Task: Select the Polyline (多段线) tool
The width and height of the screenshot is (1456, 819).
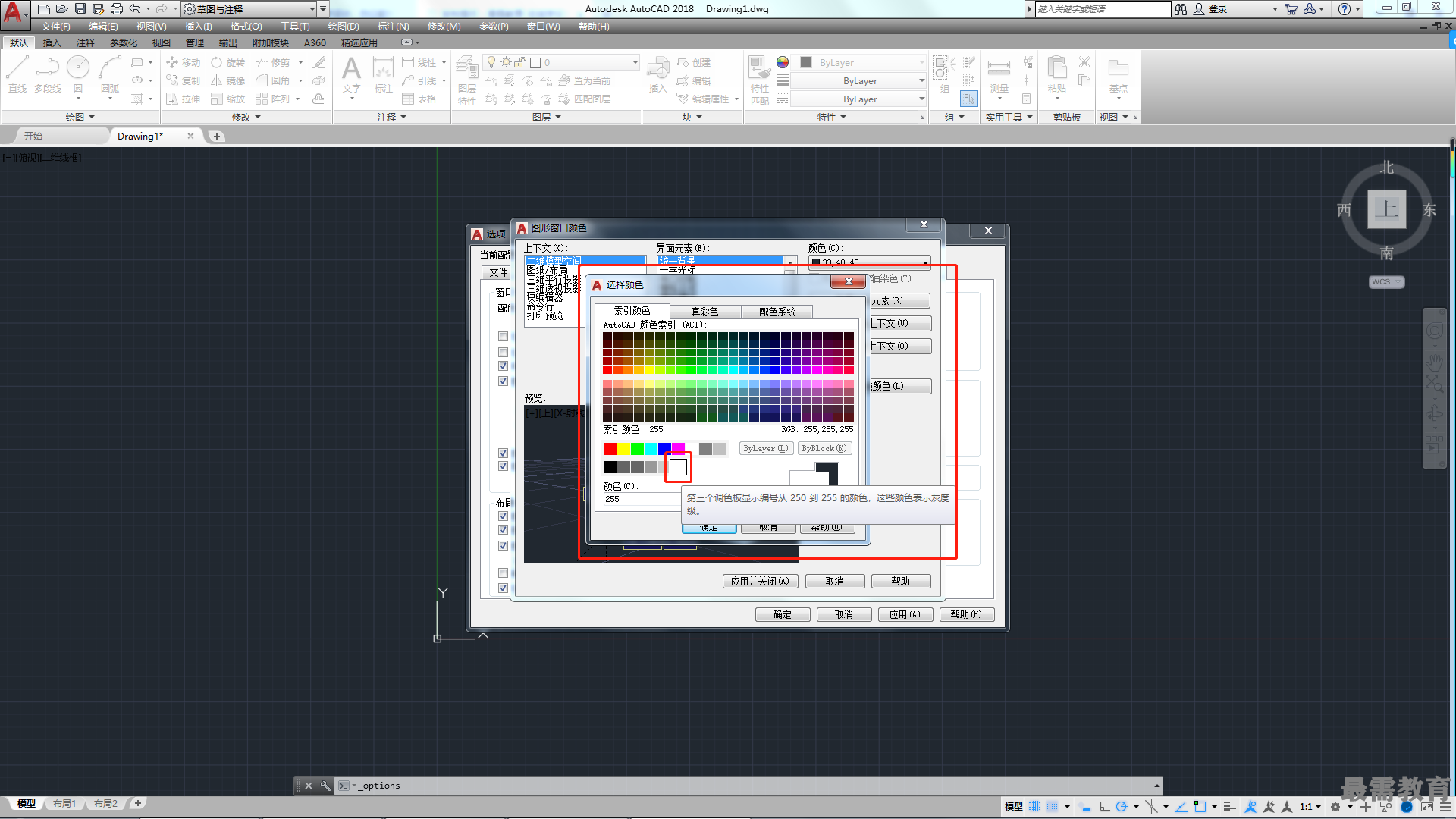Action: point(48,74)
